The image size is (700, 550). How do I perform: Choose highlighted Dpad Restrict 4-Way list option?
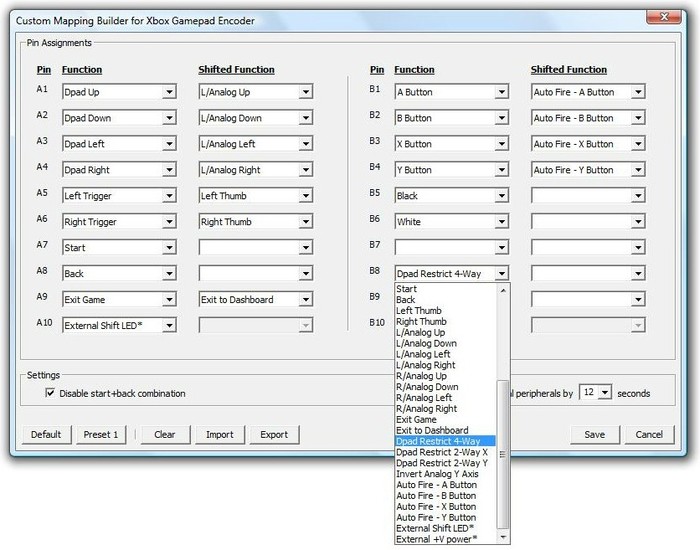coord(446,441)
